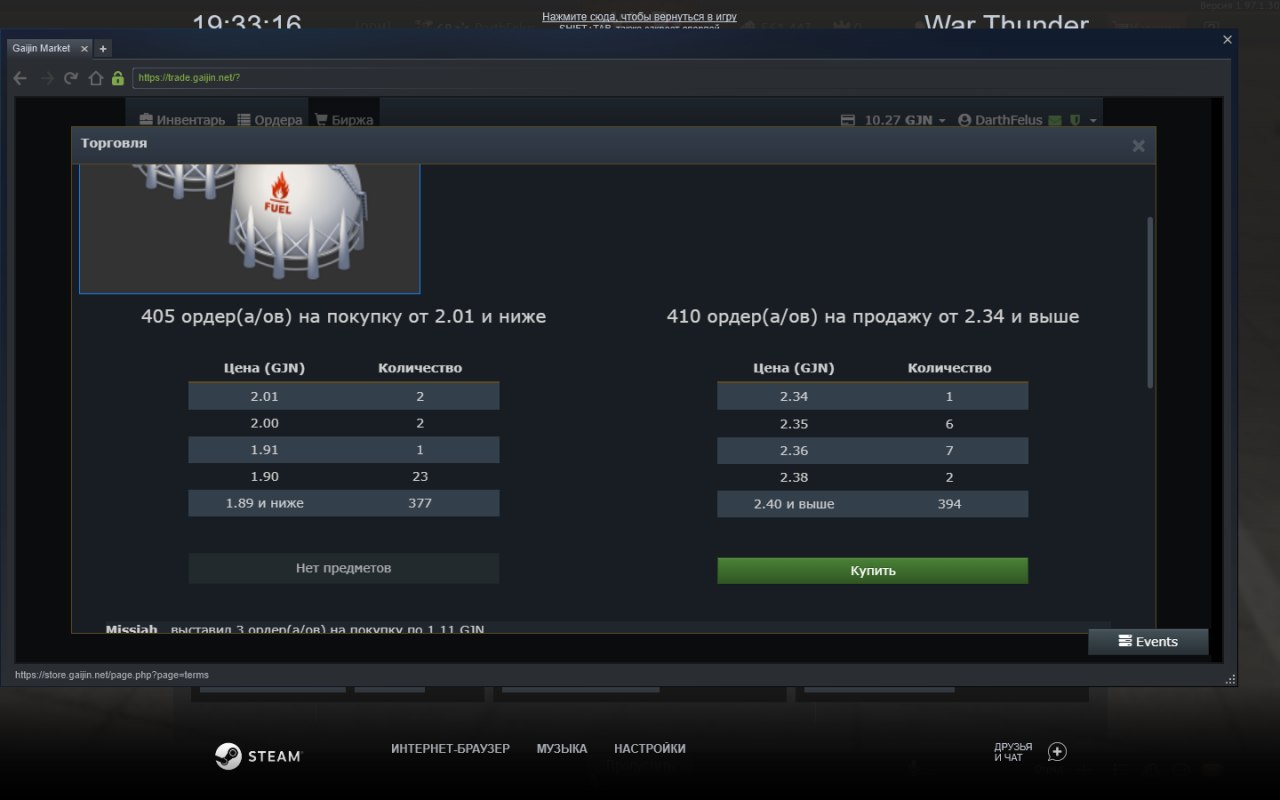Click the buy orders Цена (GJN) header
Viewport: 1280px width, 800px height.
pyautogui.click(x=264, y=368)
